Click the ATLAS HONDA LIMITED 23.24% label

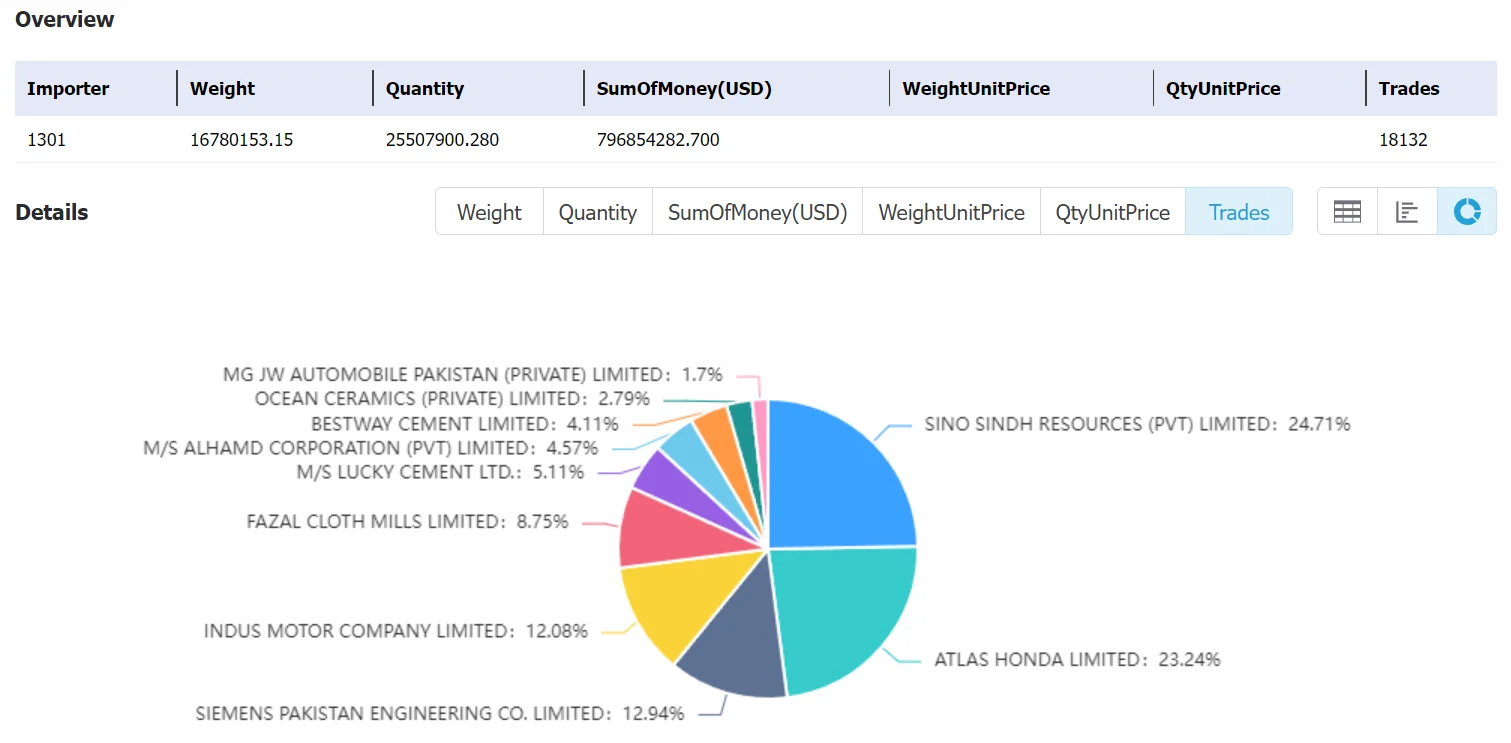[1077, 660]
